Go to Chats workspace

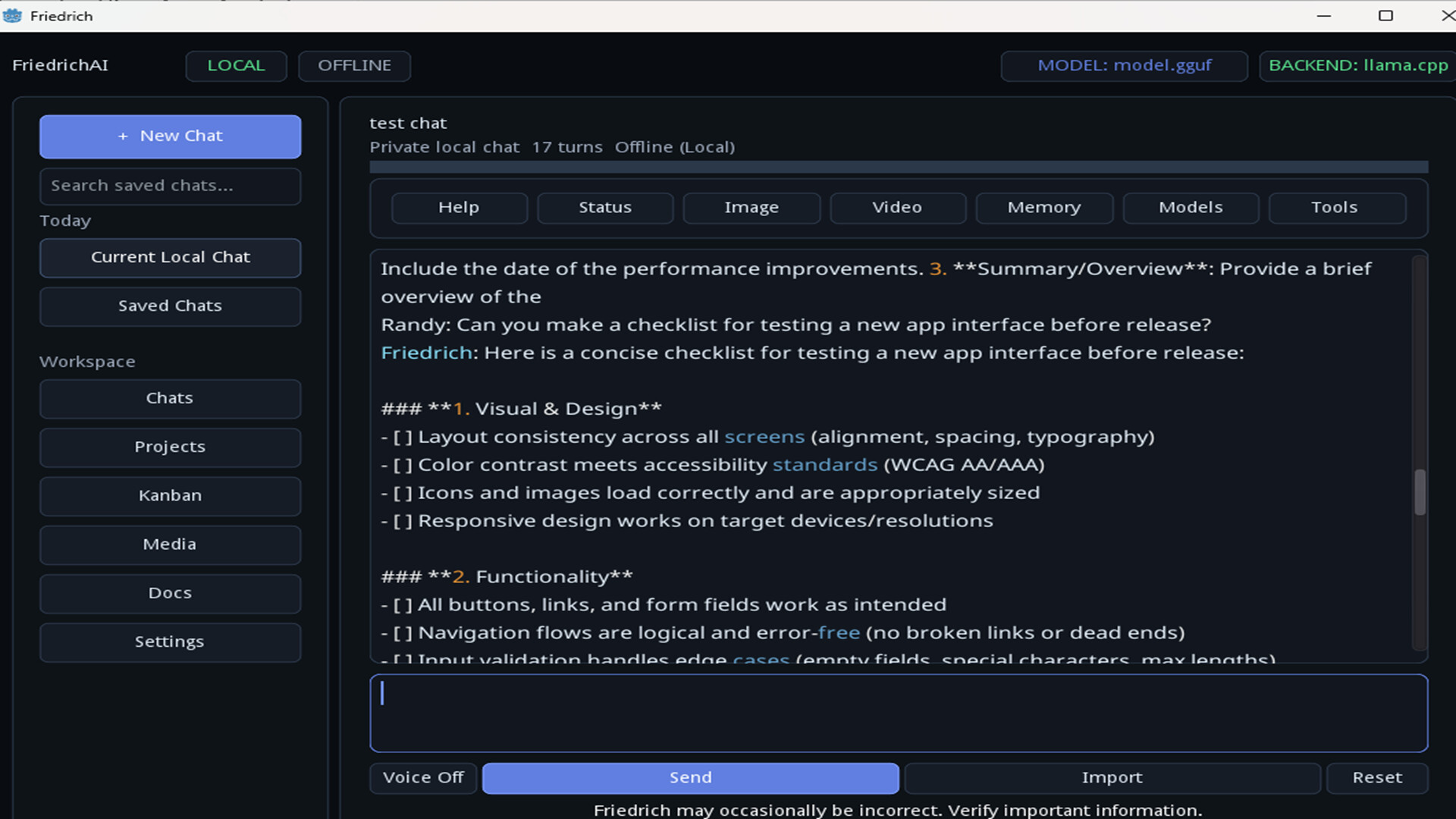click(x=170, y=399)
